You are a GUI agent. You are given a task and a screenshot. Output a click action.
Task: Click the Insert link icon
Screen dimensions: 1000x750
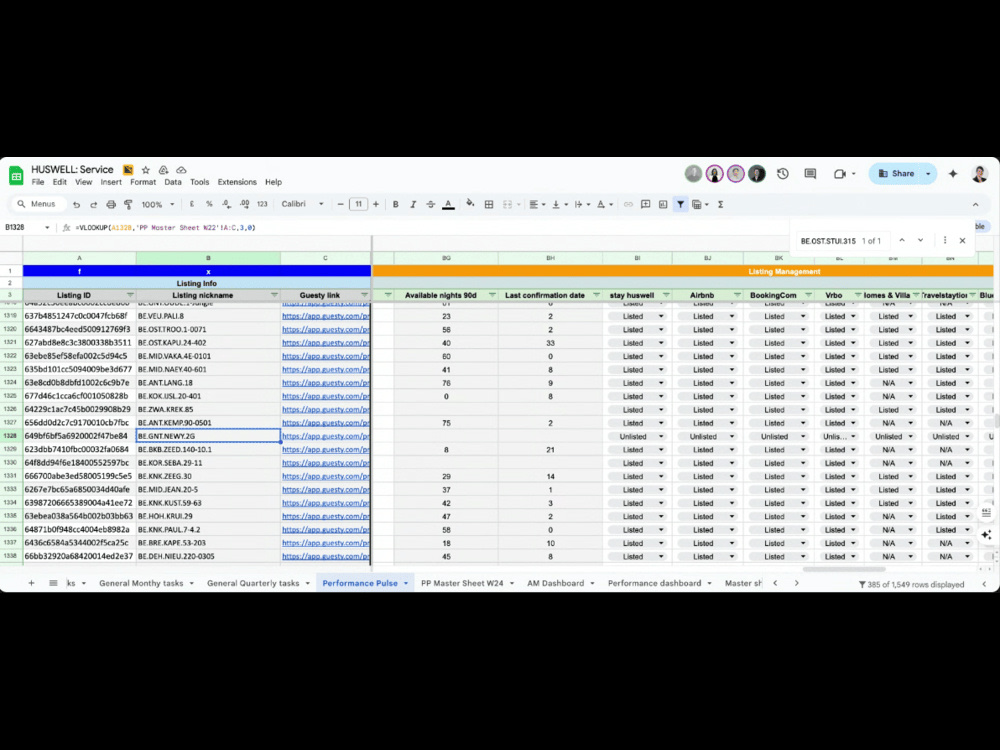[x=628, y=205]
